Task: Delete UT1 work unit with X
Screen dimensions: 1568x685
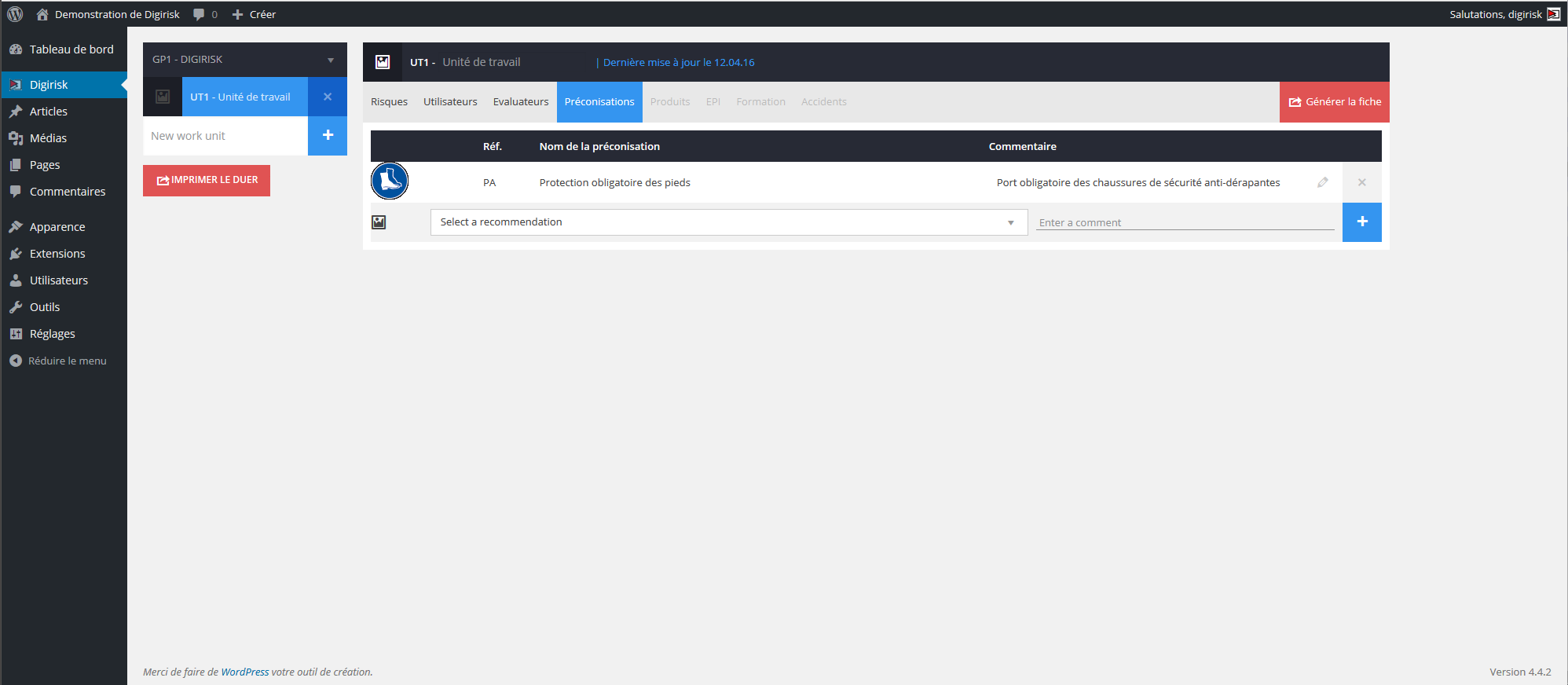Action: coord(328,97)
